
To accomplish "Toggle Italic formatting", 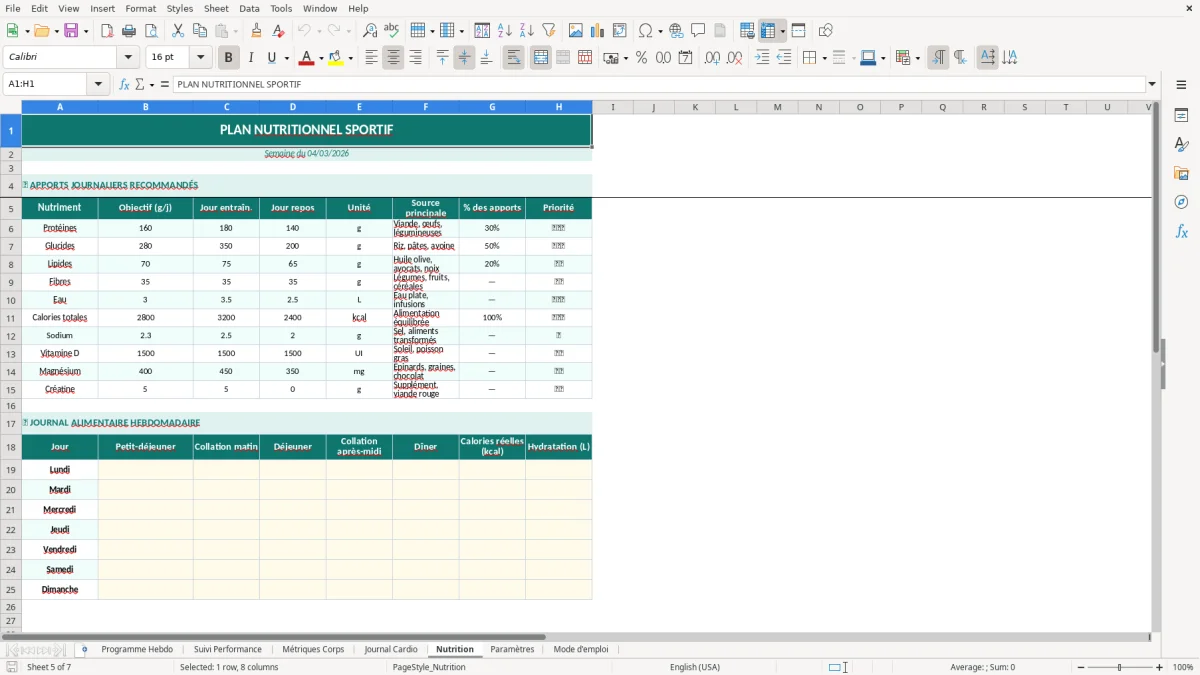I will (251, 58).
